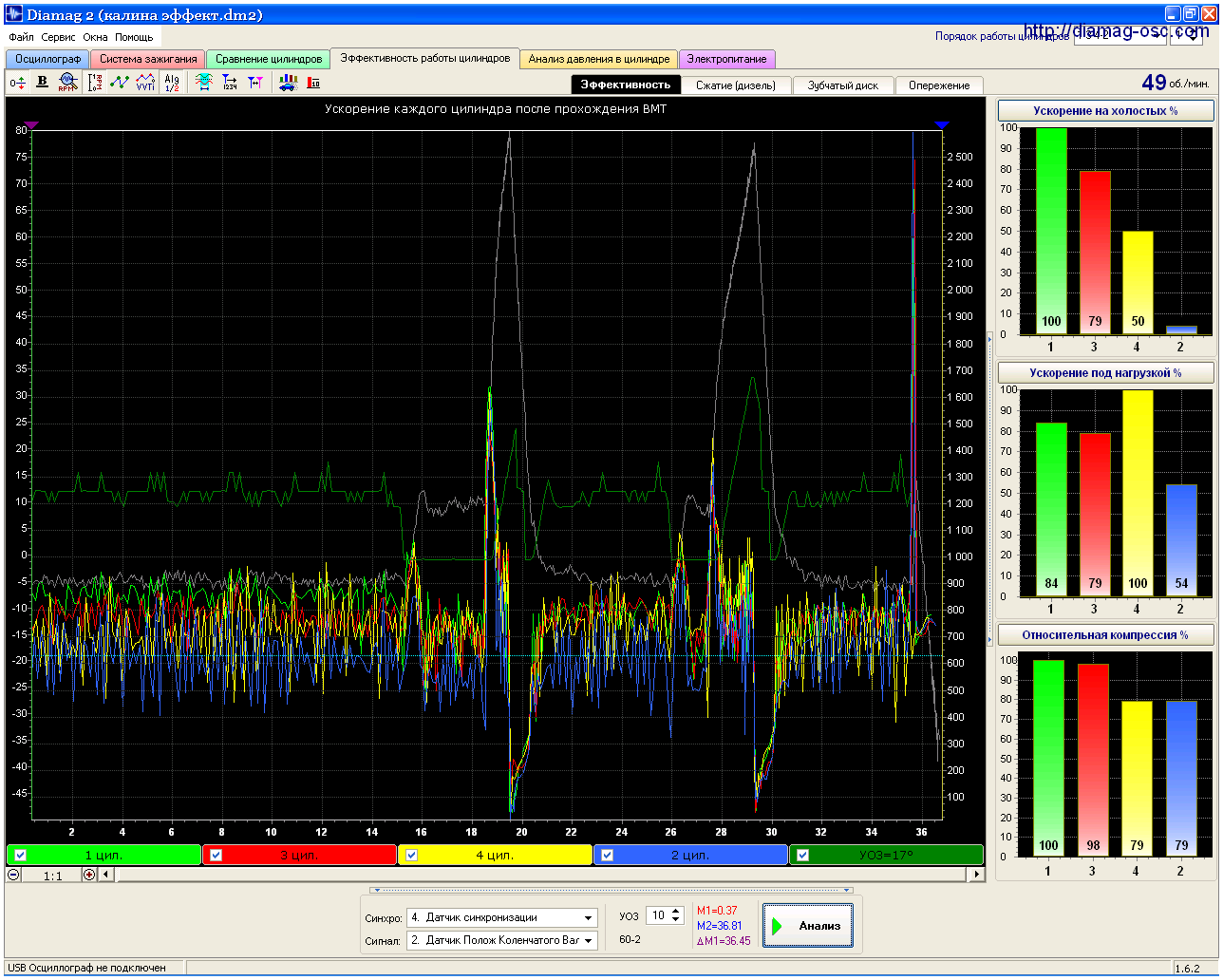Click the M2=36.81 marker value
Viewport: 1223px width, 980px height.
click(x=720, y=926)
